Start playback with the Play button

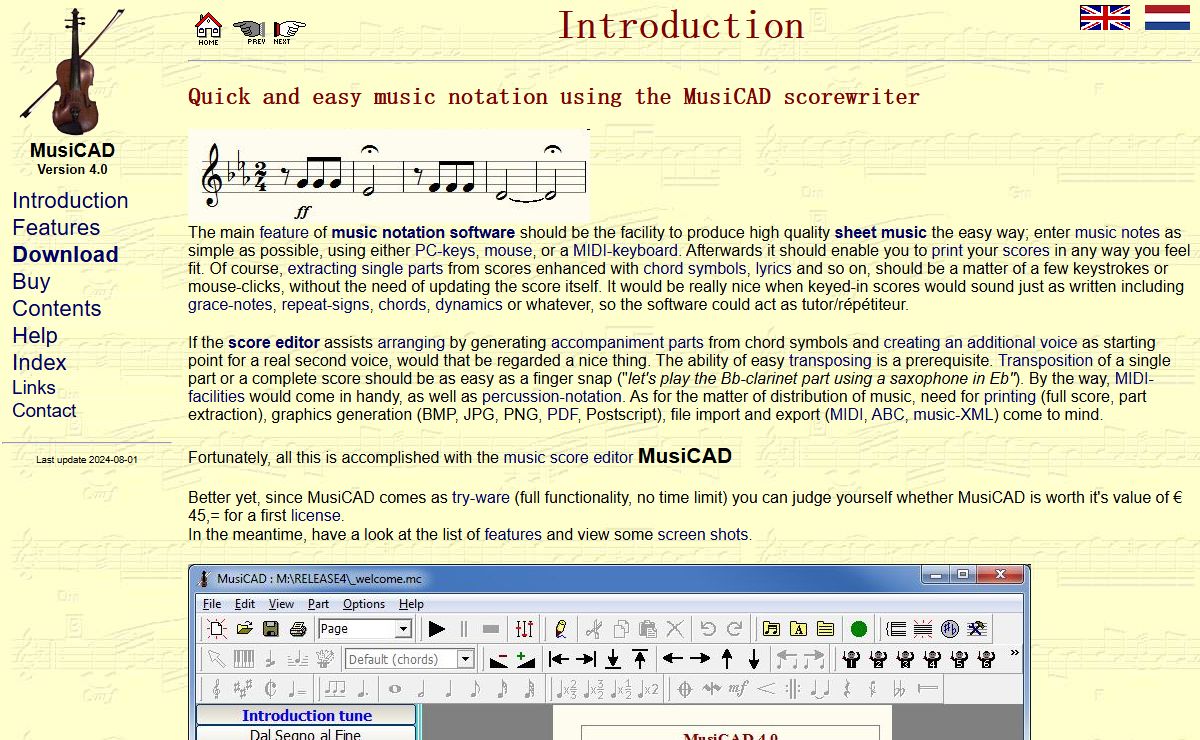tap(437, 629)
